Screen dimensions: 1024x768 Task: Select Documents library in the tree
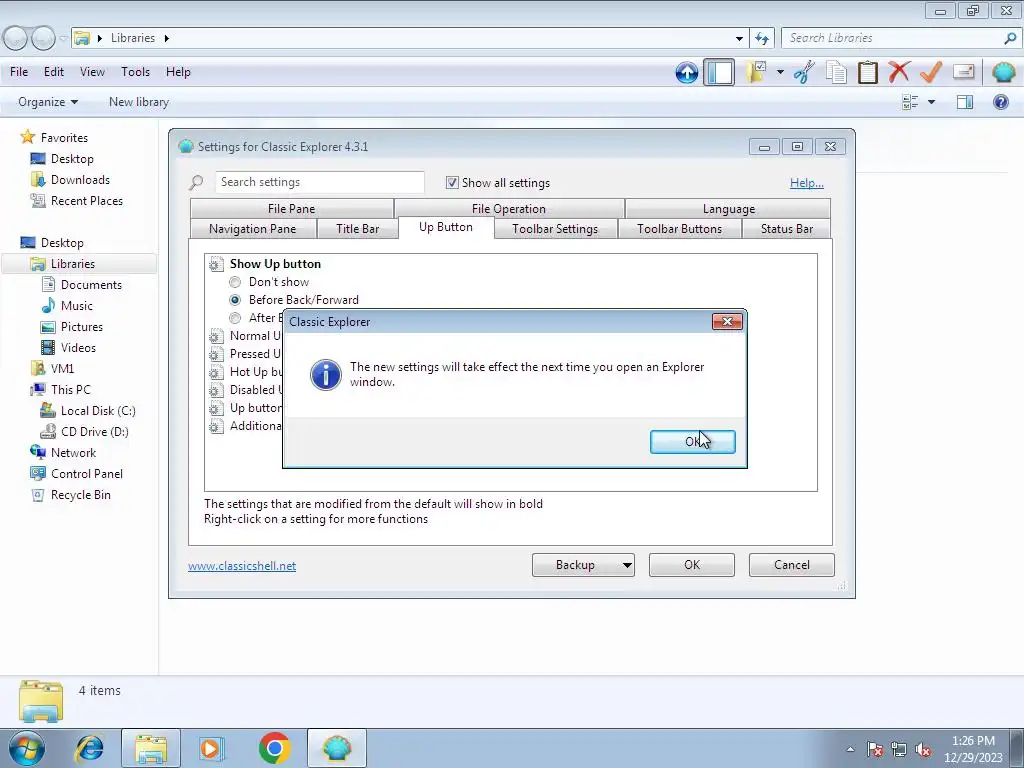click(91, 285)
